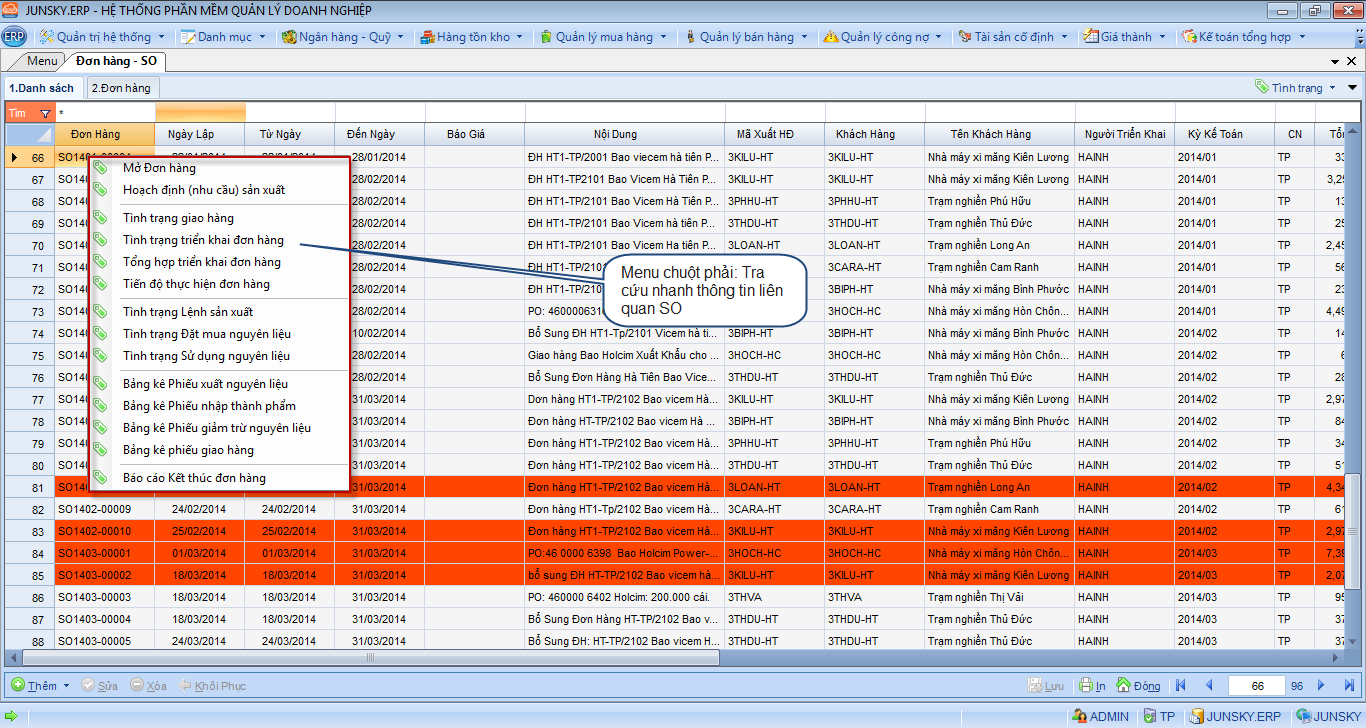This screenshot has width=1366, height=728.
Task: Click Mở Đơn hàng in context menu
Action: (159, 168)
